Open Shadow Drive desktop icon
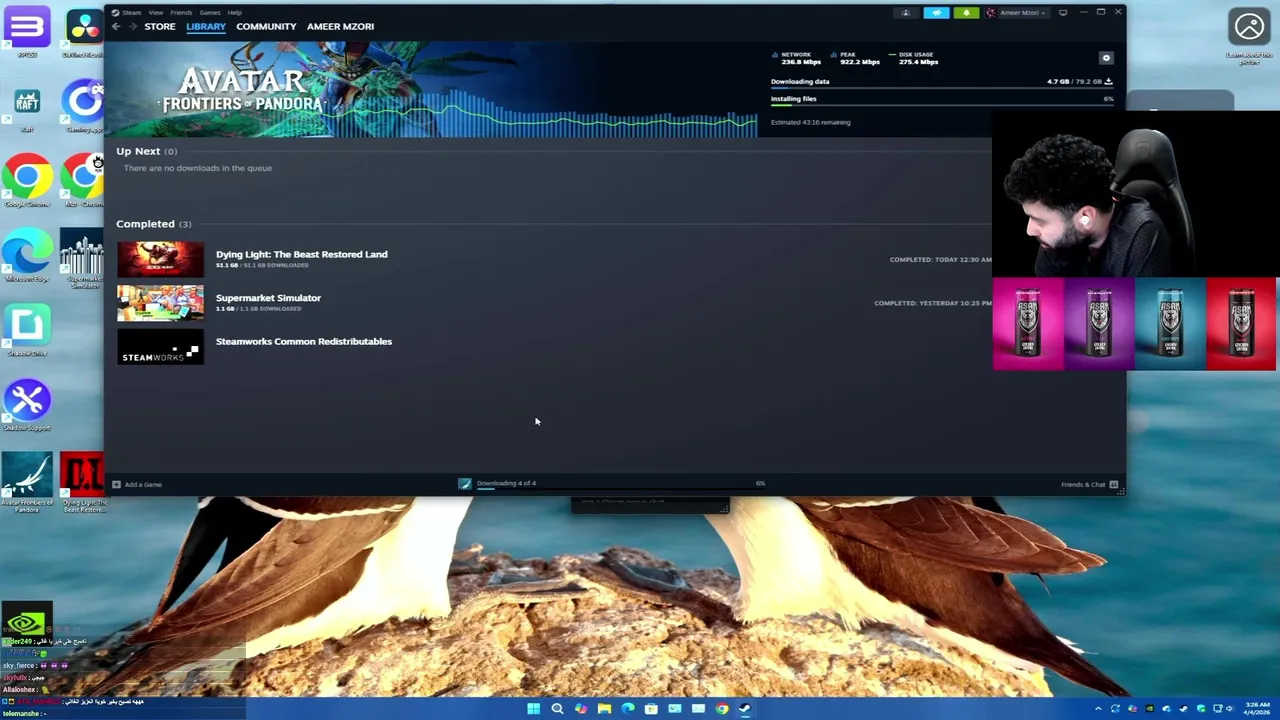 [27, 331]
